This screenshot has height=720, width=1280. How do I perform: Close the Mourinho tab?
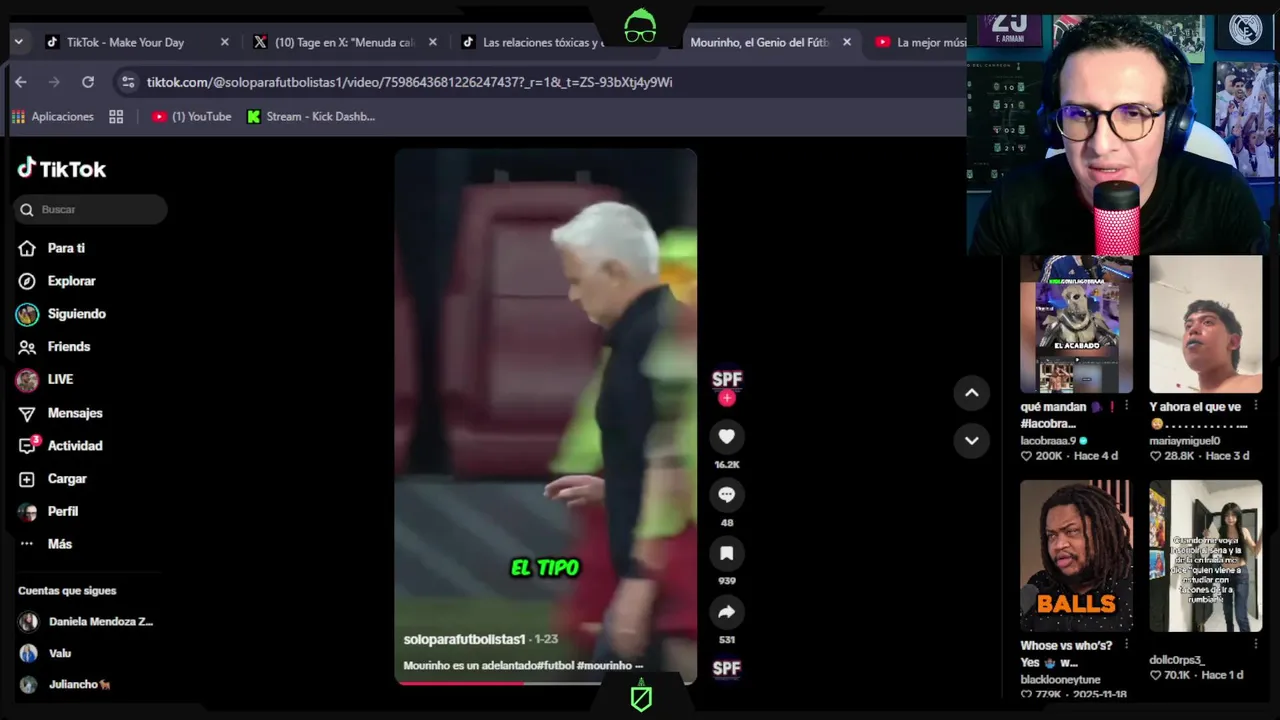pyautogui.click(x=847, y=42)
